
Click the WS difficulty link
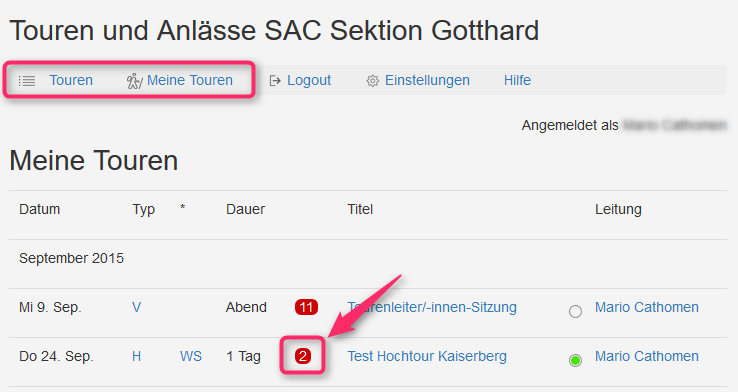[x=191, y=356]
